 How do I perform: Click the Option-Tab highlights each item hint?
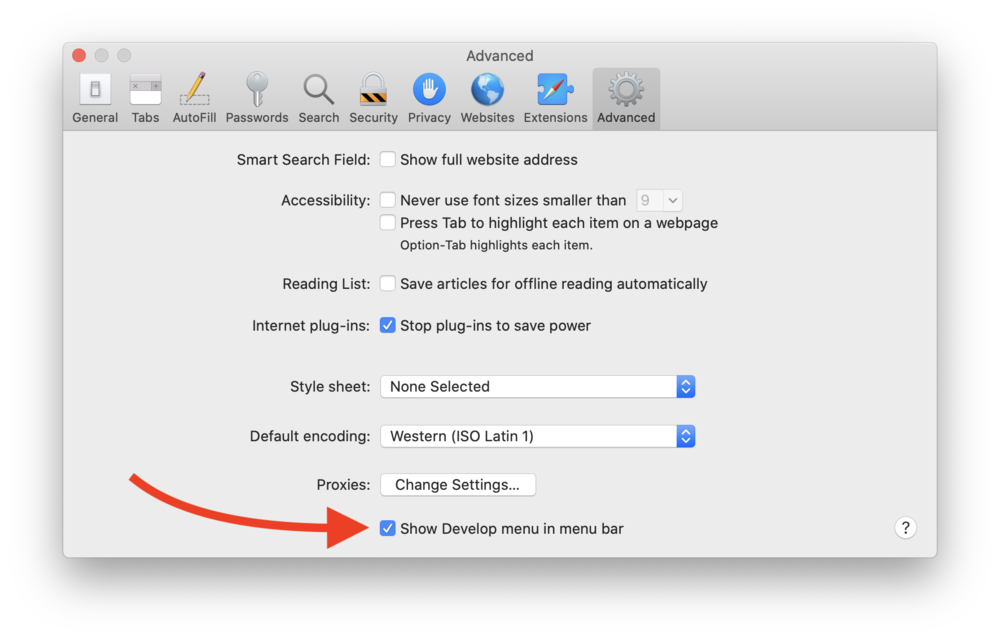pyautogui.click(x=496, y=245)
